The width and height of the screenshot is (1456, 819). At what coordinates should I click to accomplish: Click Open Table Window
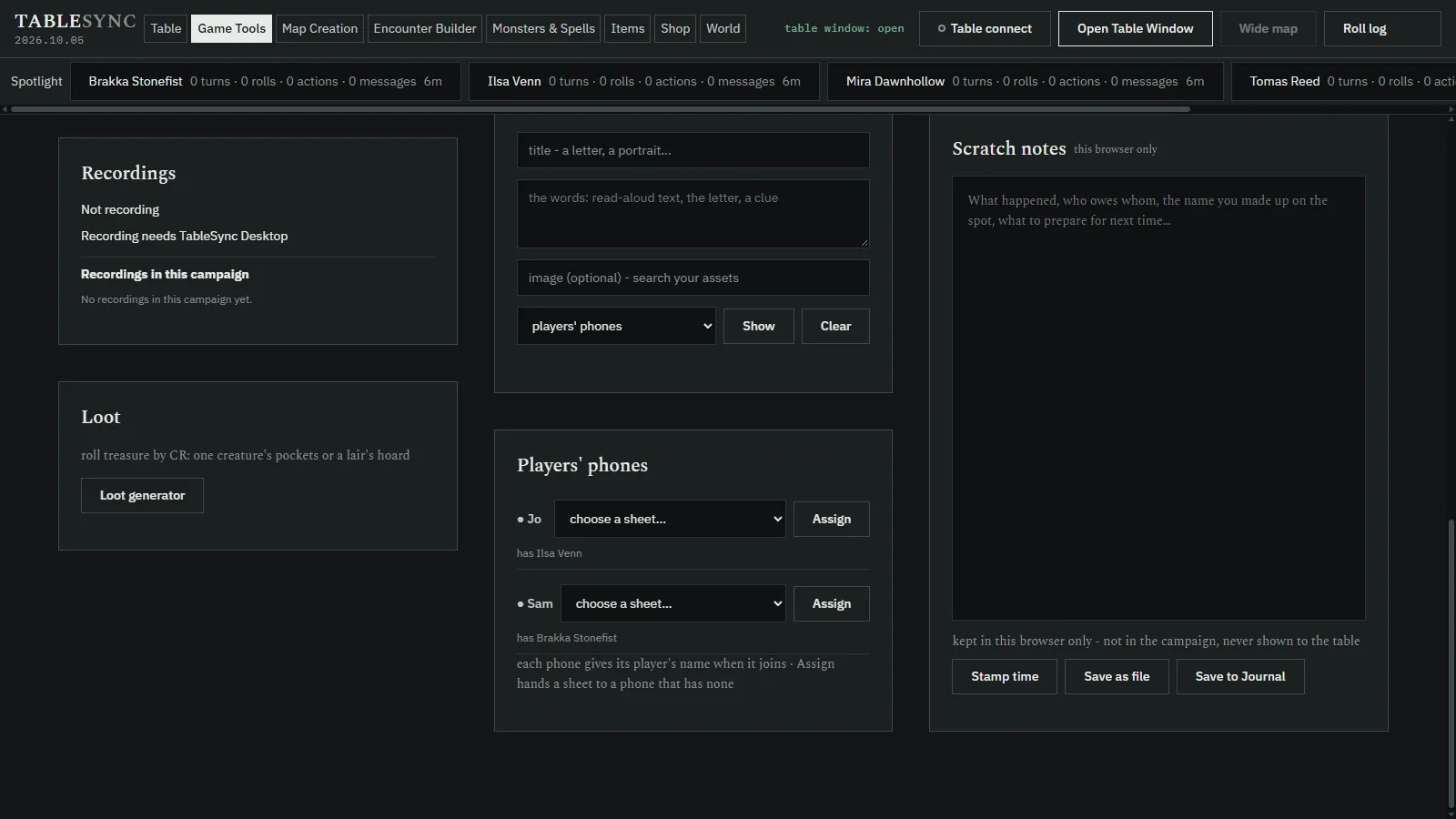[1135, 28]
